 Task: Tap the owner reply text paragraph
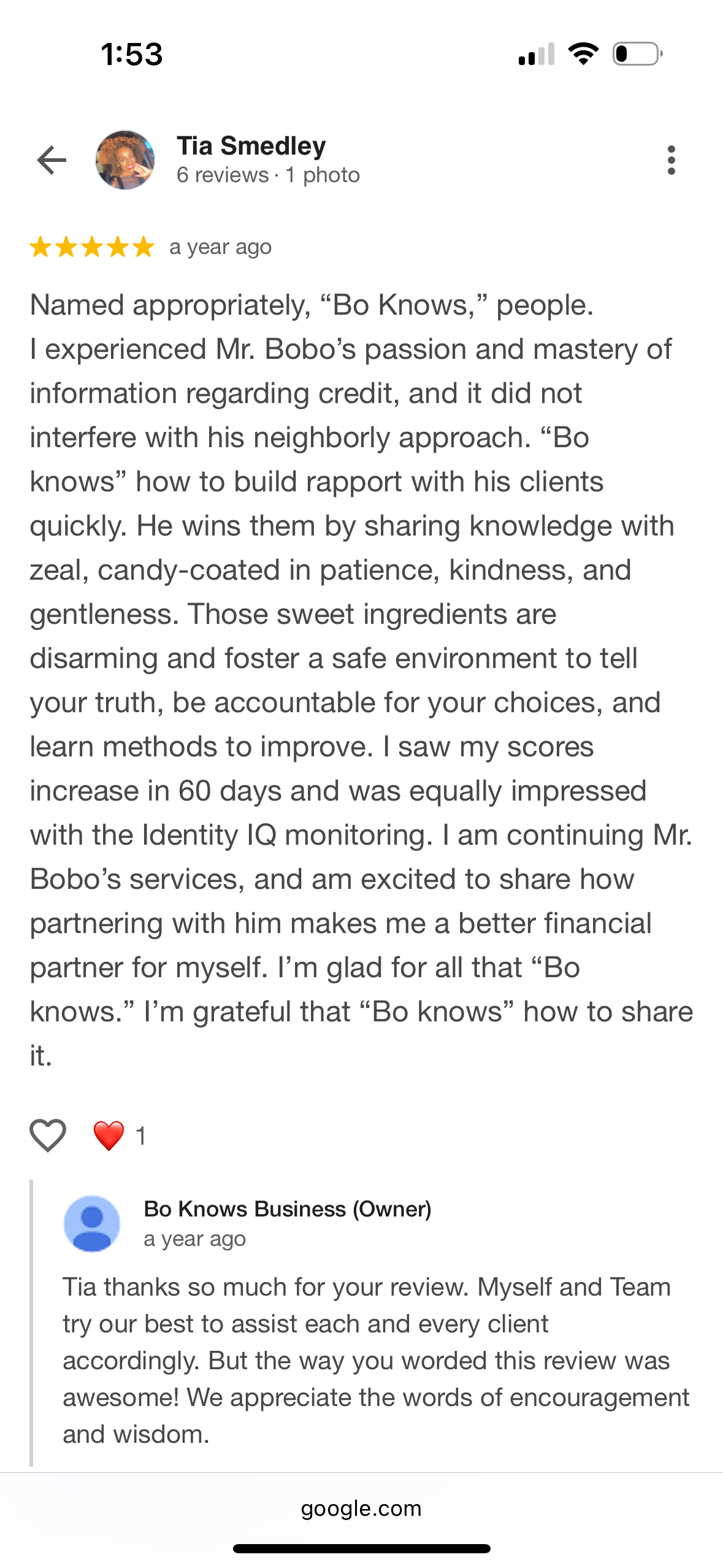click(x=375, y=1361)
